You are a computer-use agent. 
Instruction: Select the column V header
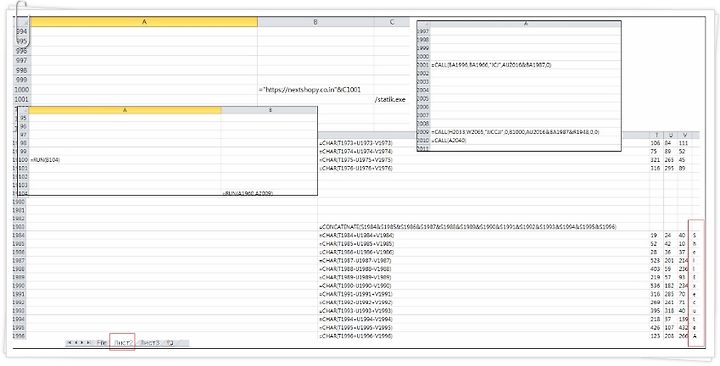point(684,135)
